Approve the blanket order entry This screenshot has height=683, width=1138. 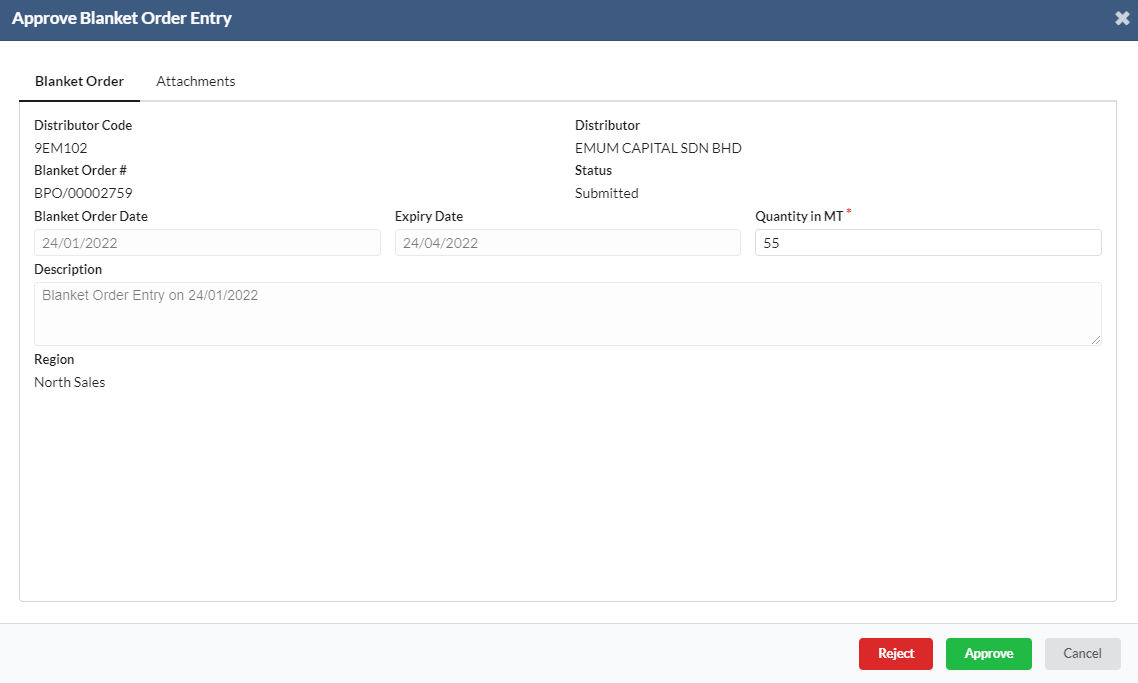click(988, 653)
